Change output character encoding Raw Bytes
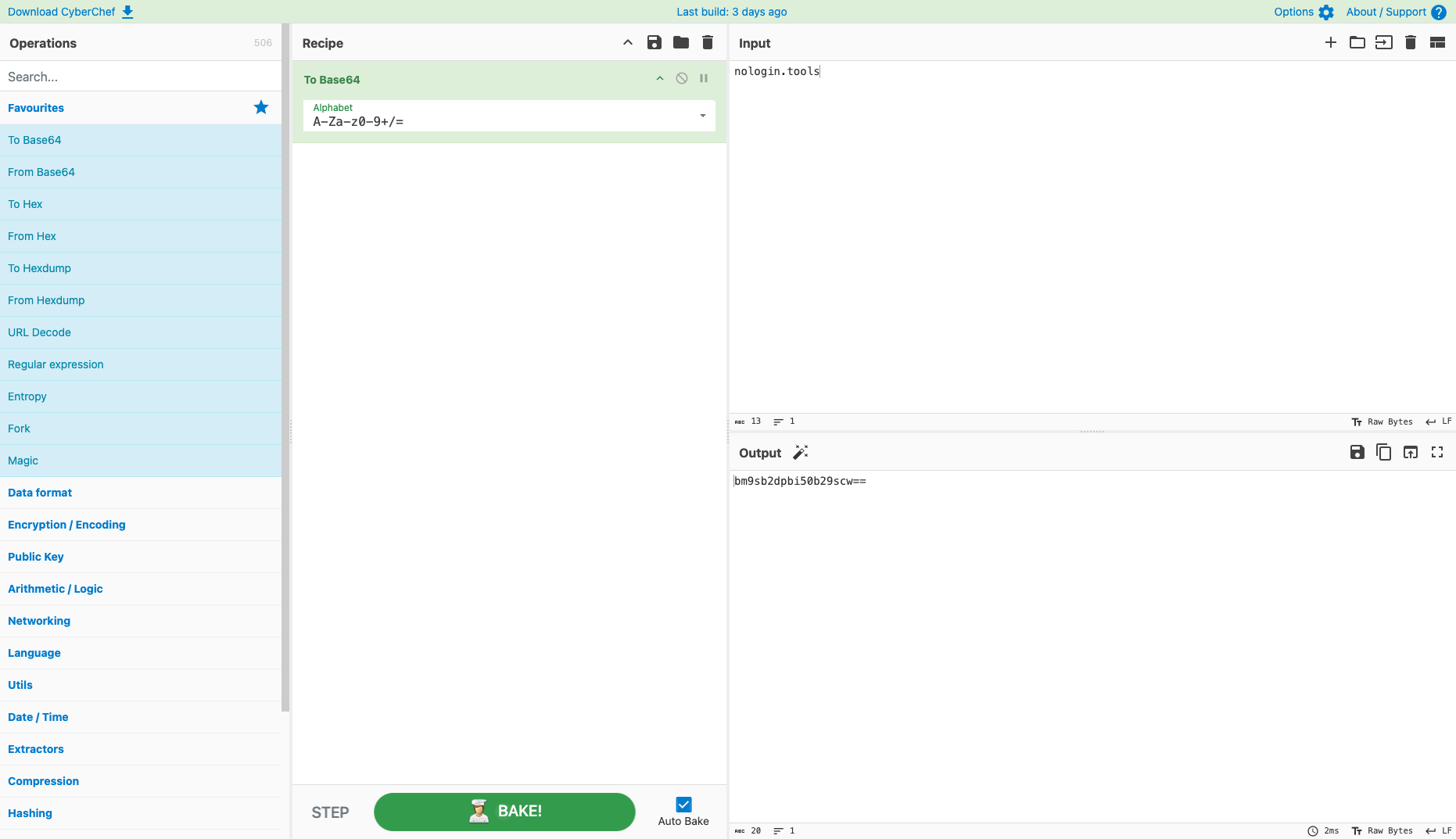Screen dimensions: 1456x839 pyautogui.click(x=1382, y=831)
